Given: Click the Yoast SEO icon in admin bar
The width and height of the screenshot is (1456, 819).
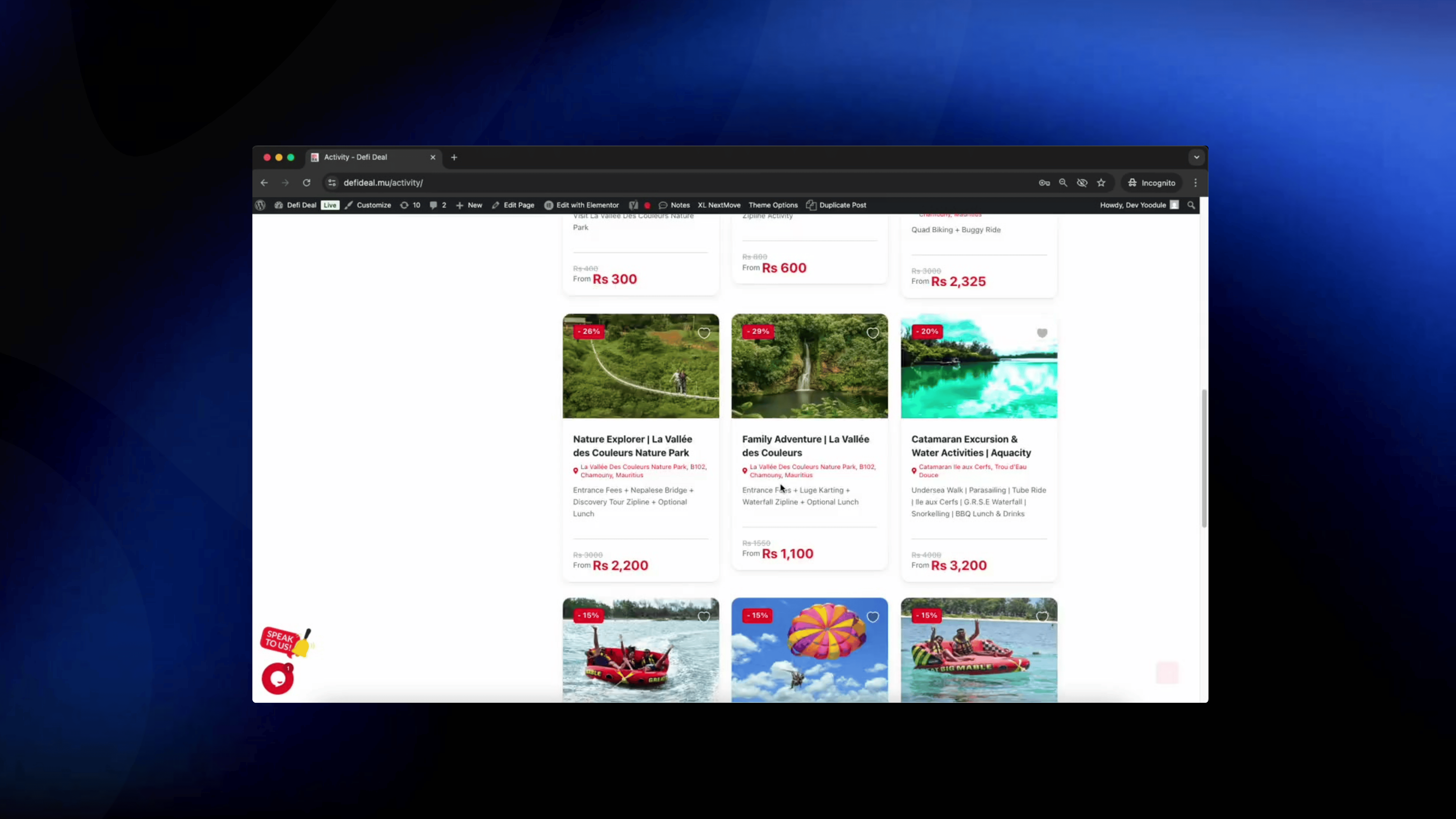Looking at the screenshot, I should pos(633,205).
